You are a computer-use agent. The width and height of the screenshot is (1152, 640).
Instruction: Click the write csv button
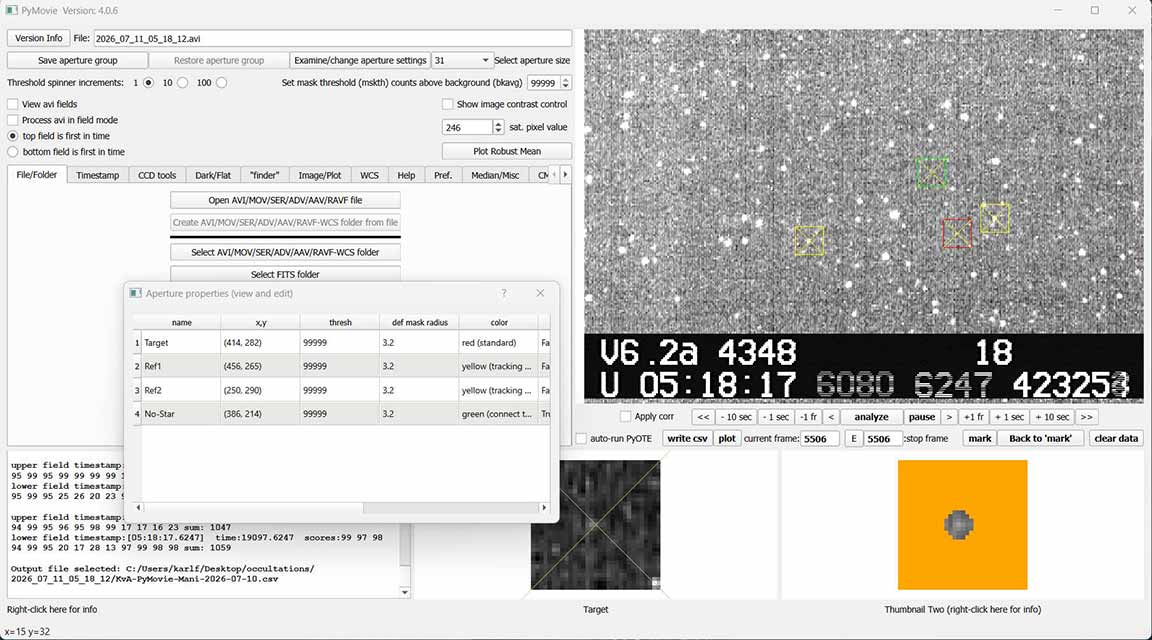(687, 439)
